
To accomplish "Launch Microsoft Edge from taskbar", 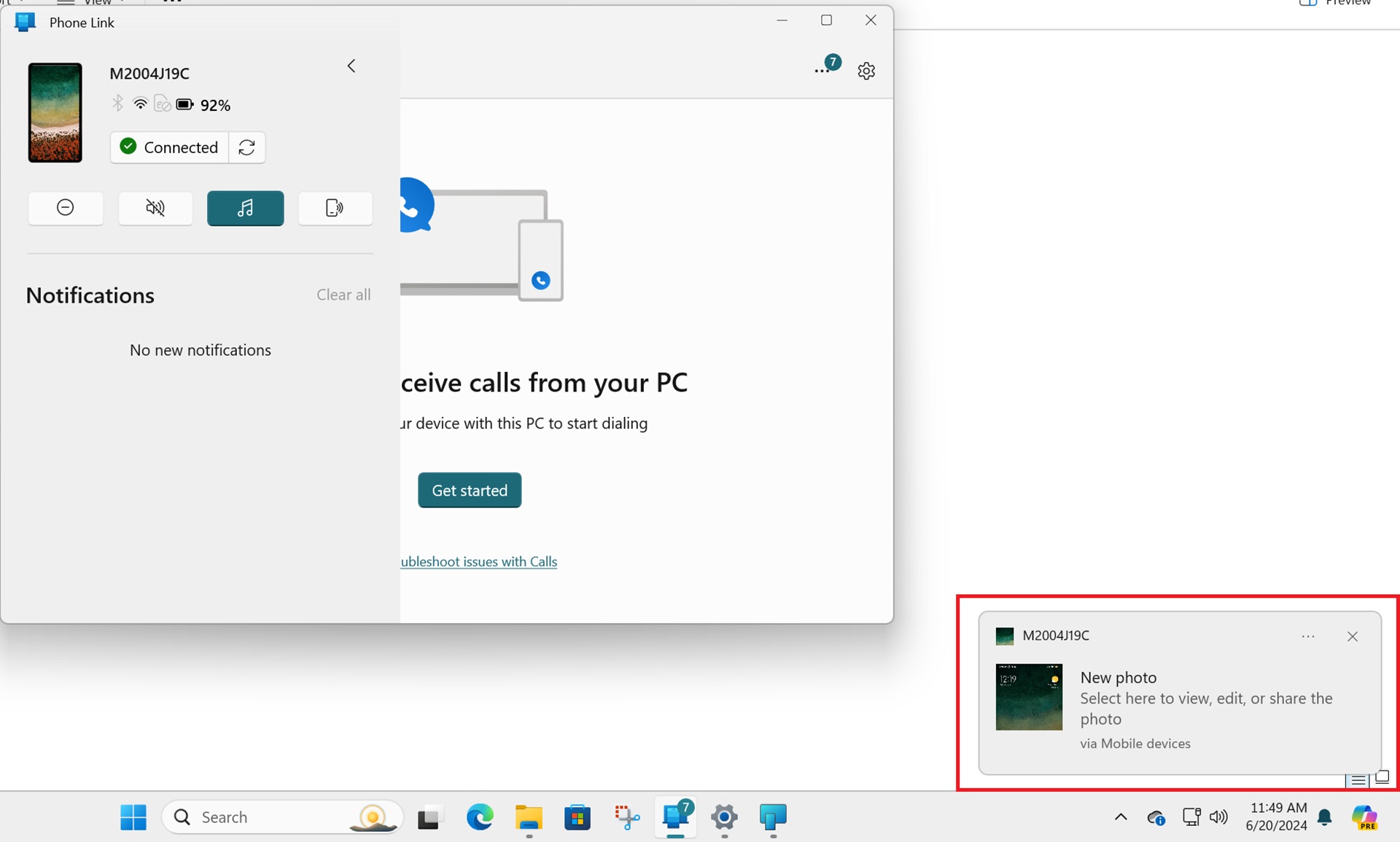I will pos(480,817).
